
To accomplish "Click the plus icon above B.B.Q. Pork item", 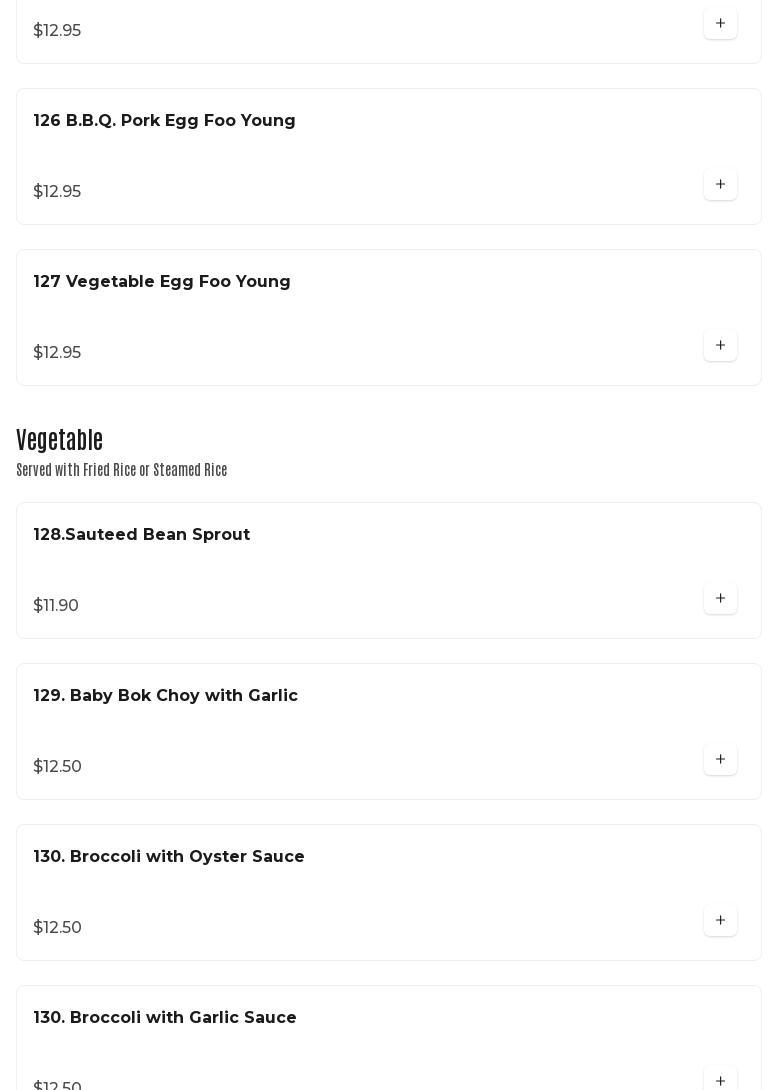I will 720,24.
